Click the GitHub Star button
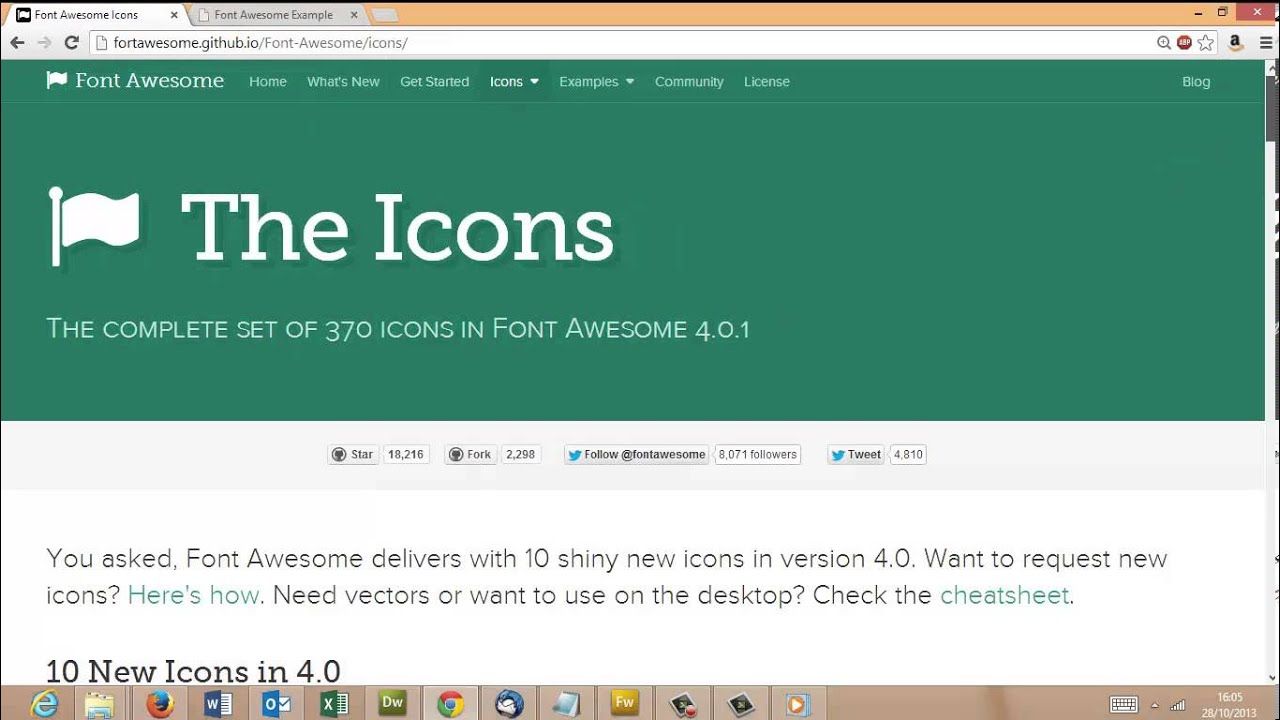1280x720 pixels. tap(353, 454)
